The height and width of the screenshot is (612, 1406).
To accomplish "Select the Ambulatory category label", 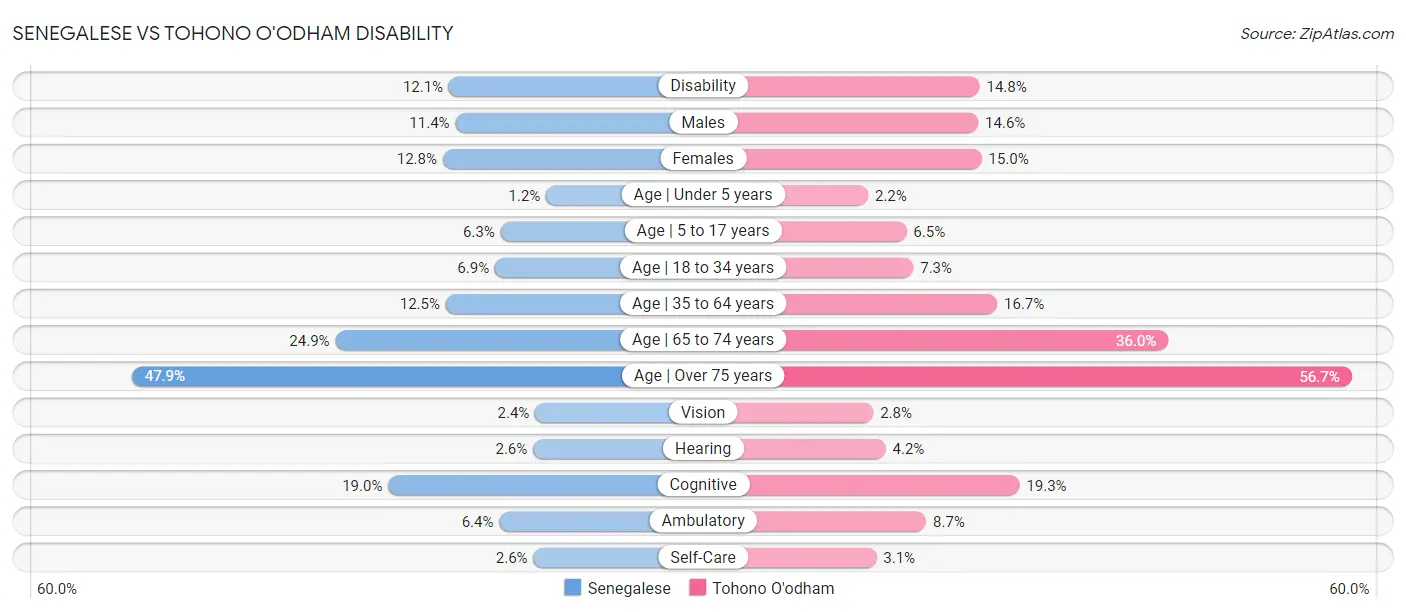I will click(703, 521).
